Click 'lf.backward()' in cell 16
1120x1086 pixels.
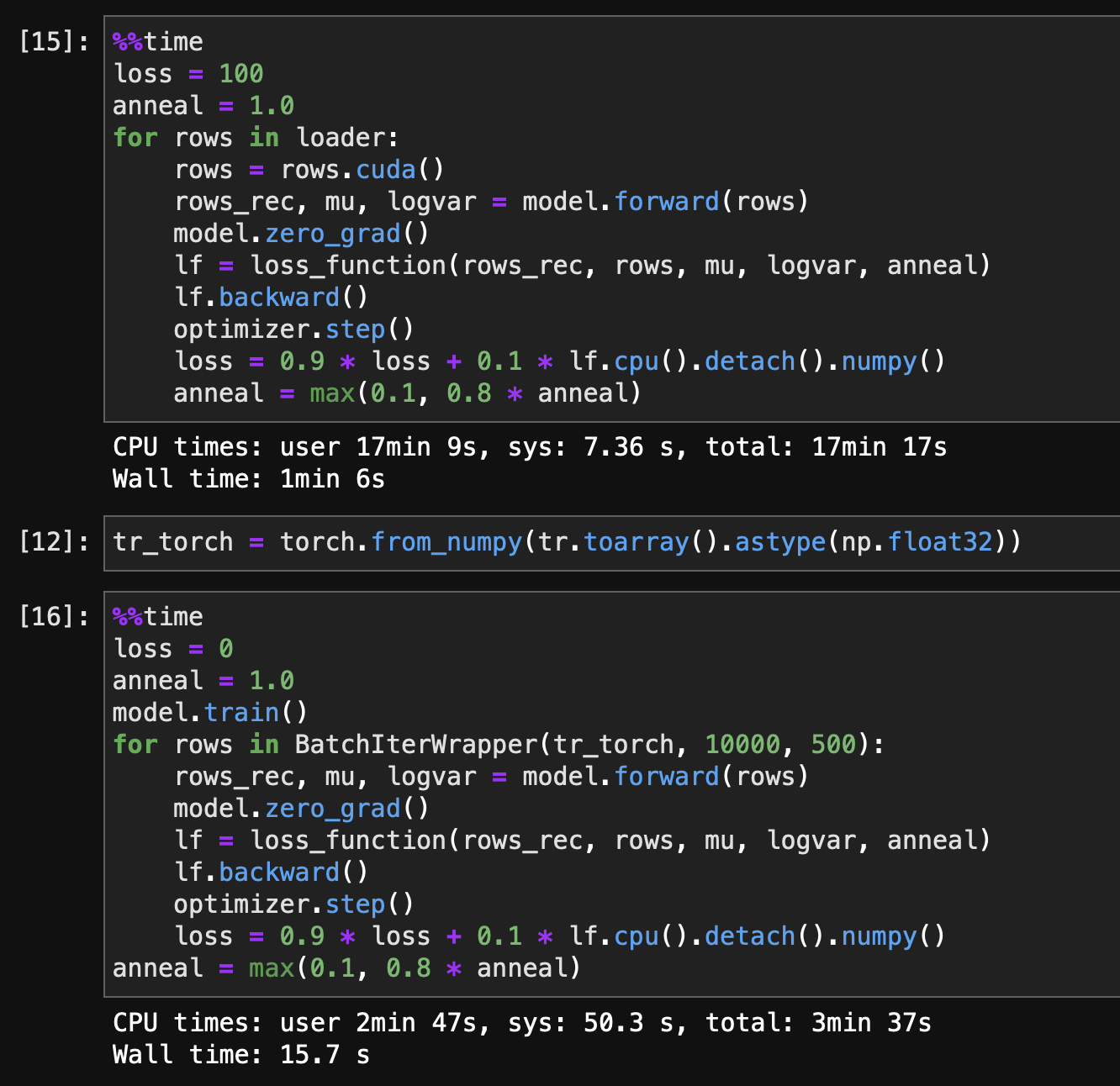(x=271, y=872)
